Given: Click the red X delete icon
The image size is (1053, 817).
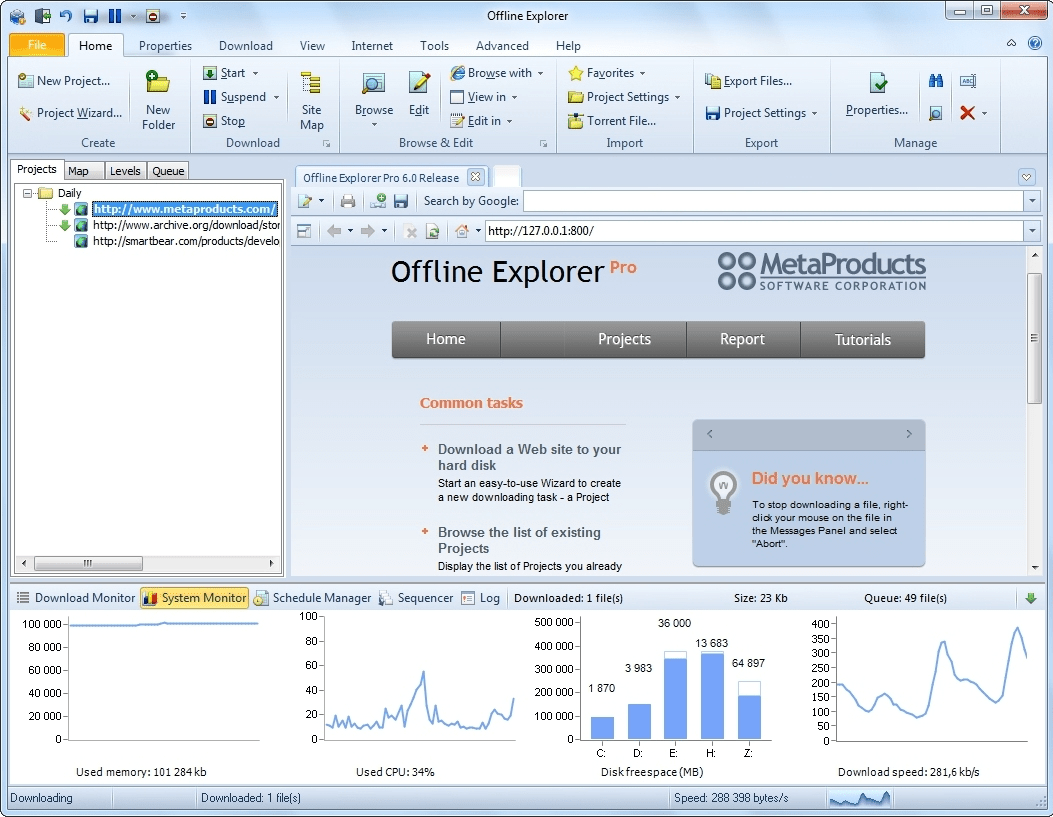Looking at the screenshot, I should (967, 113).
